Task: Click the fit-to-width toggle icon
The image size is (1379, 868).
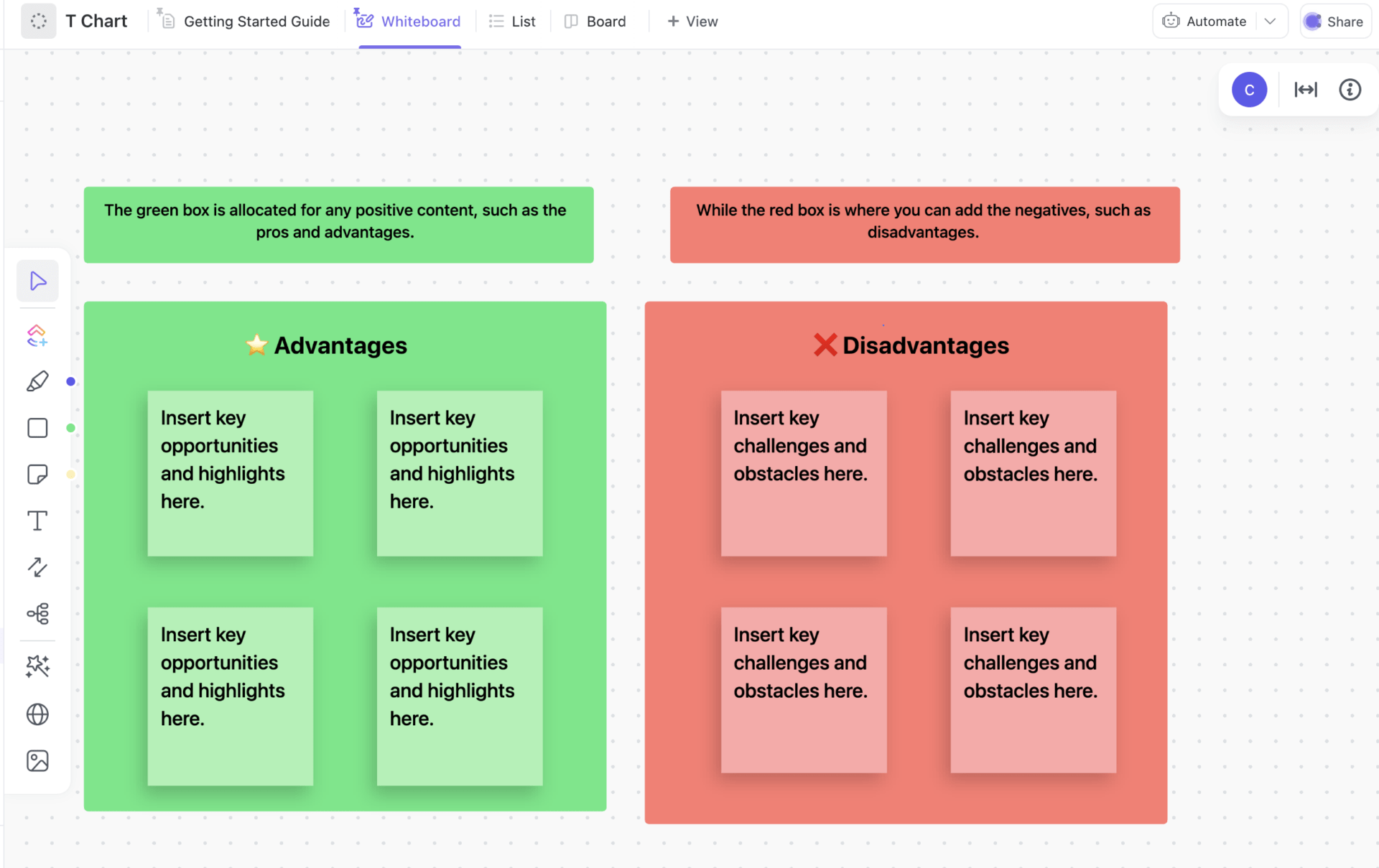Action: coord(1306,89)
